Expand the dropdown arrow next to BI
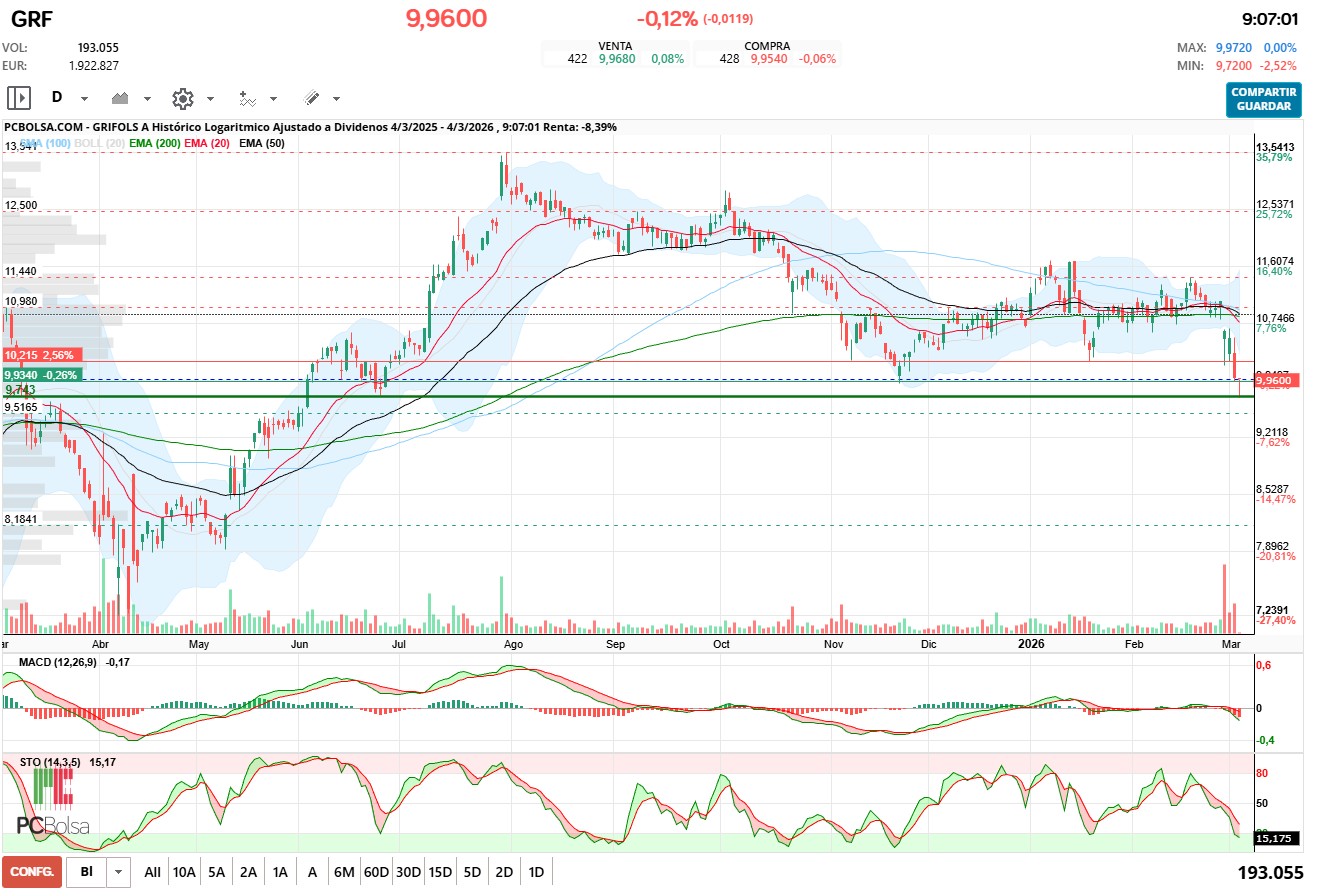 (x=119, y=872)
